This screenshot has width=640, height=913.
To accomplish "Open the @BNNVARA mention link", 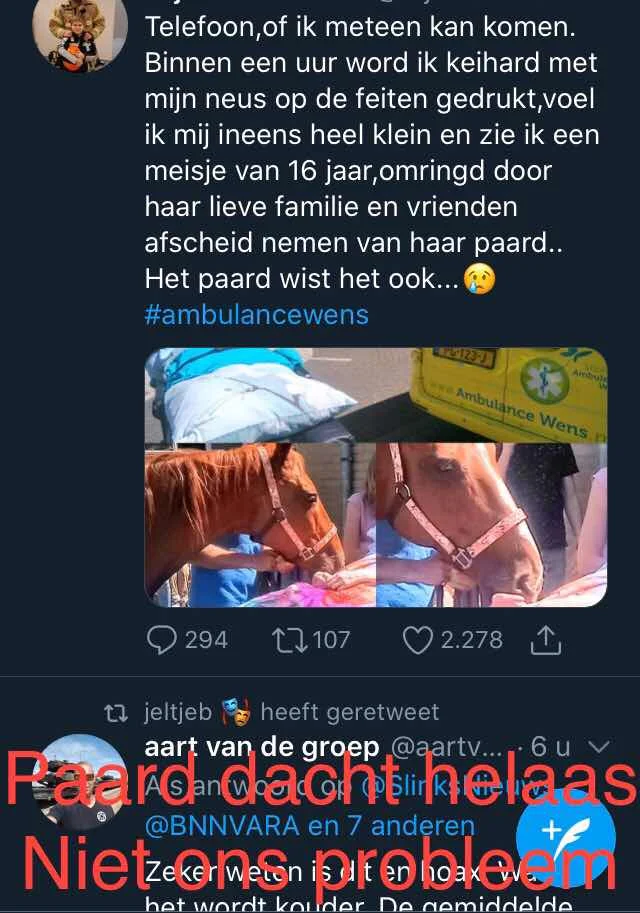I will (x=222, y=826).
